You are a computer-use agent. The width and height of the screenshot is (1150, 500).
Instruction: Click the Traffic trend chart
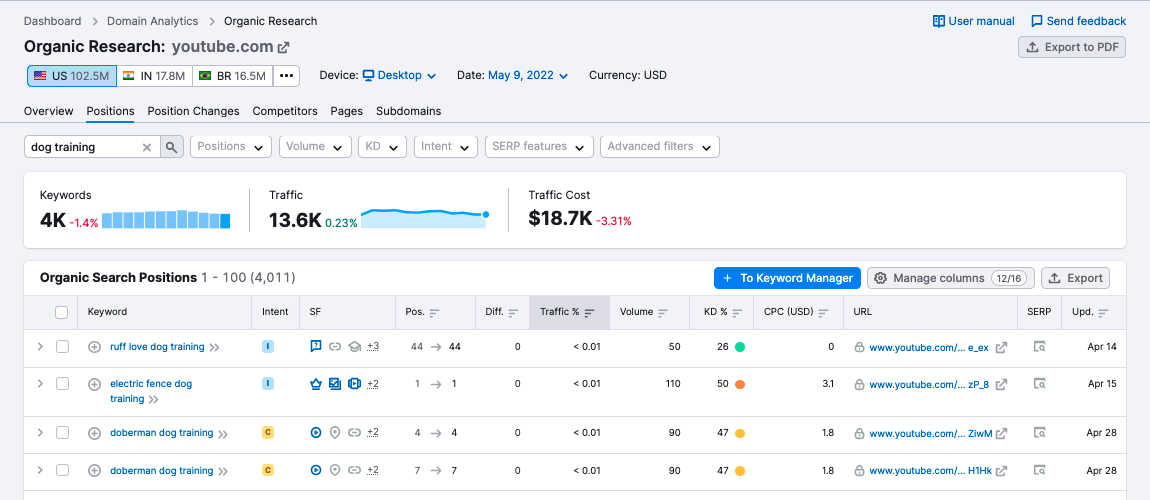(424, 218)
